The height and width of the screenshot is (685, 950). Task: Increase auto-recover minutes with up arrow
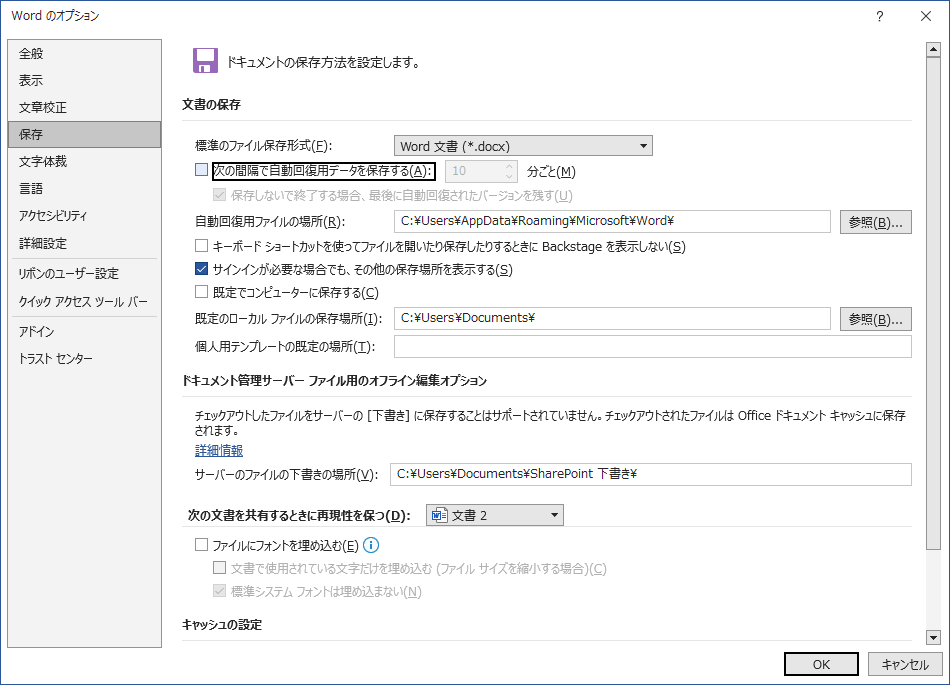pyautogui.click(x=510, y=166)
